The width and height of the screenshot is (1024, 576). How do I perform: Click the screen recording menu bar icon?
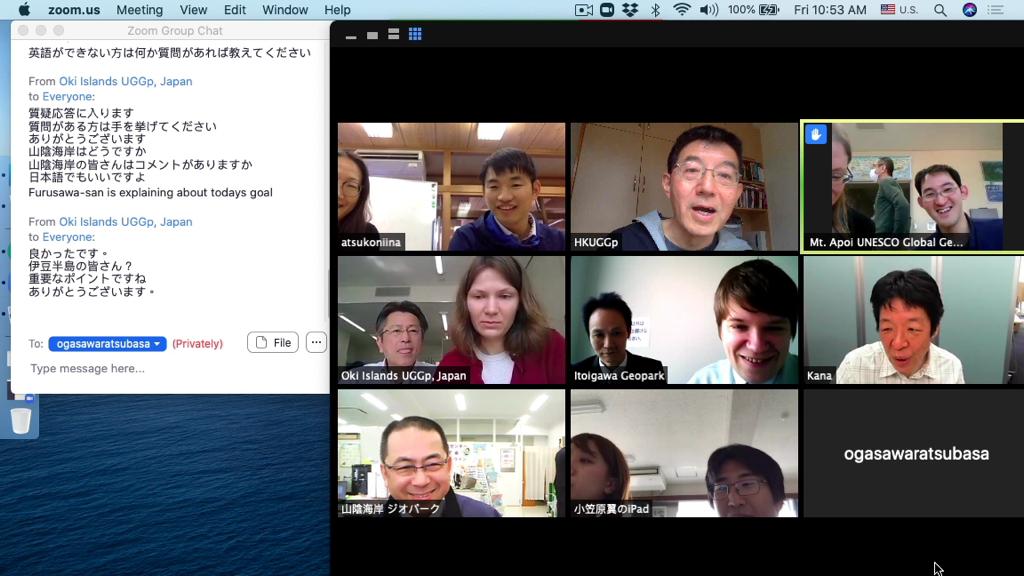click(584, 10)
